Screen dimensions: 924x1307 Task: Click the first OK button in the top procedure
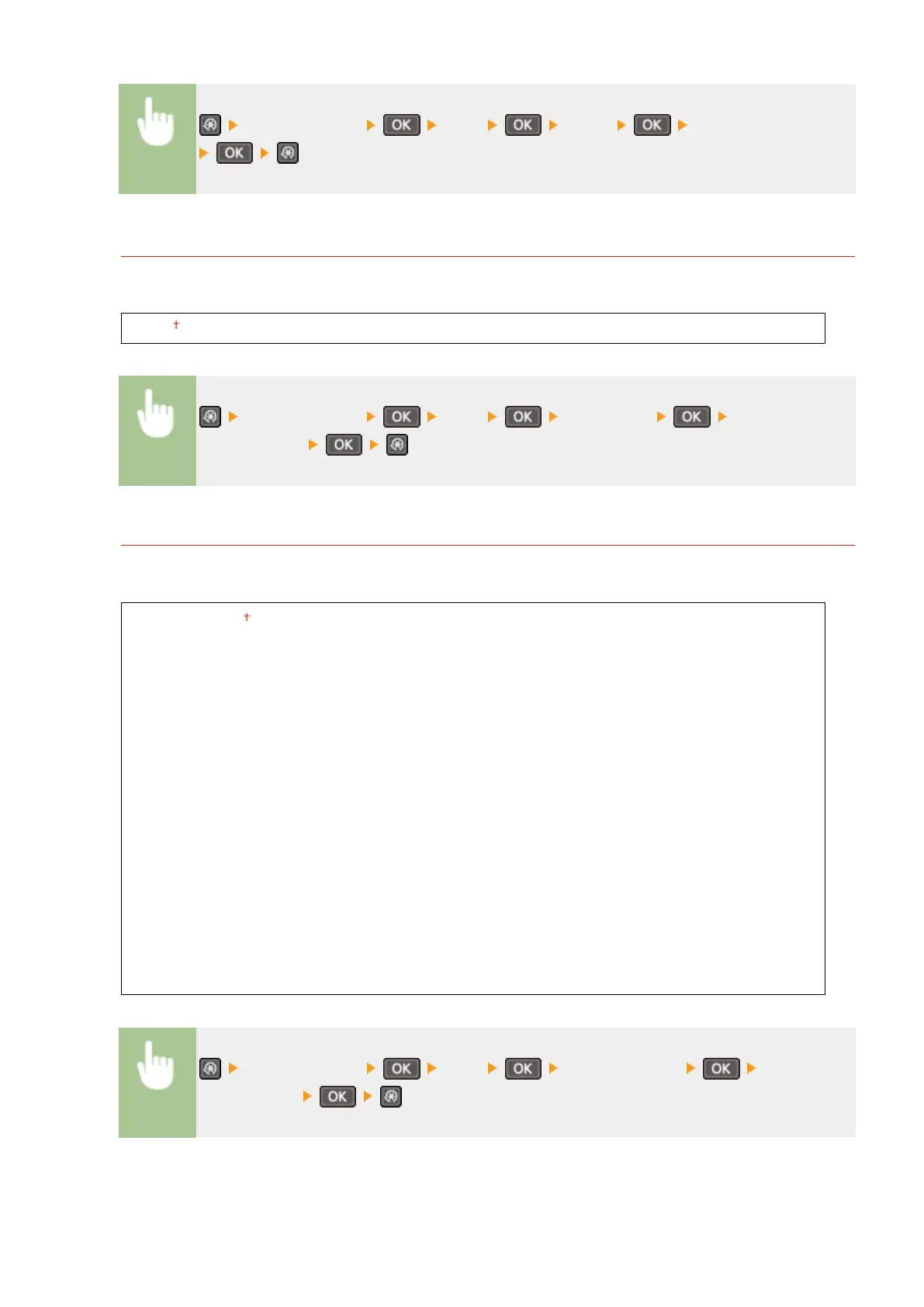[402, 125]
